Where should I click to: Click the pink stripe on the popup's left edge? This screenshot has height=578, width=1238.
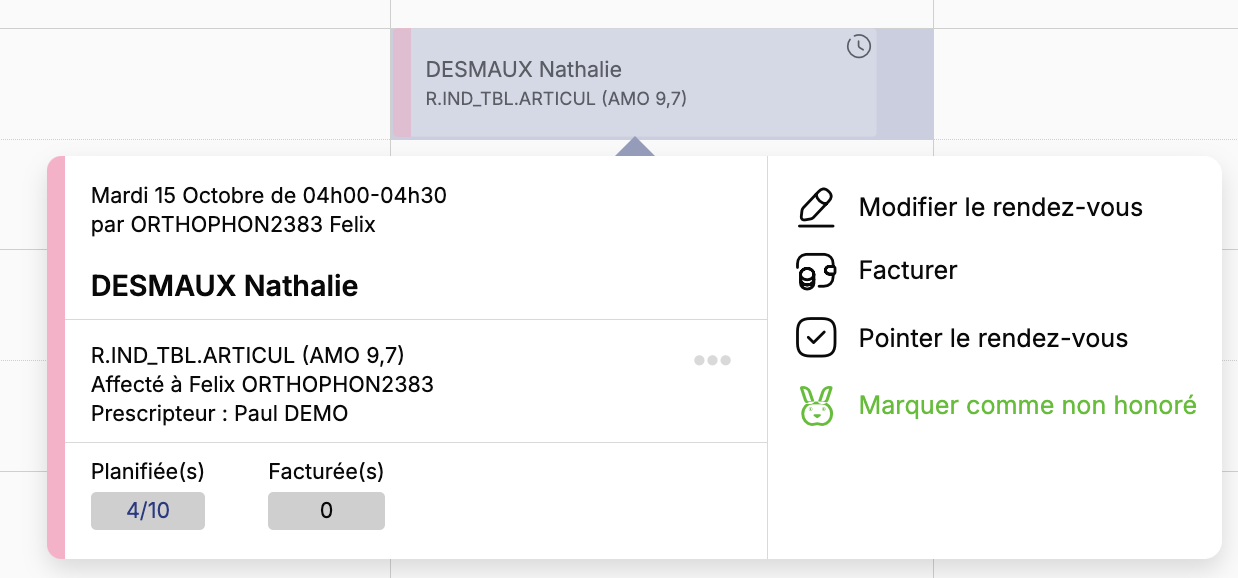[x=56, y=357]
